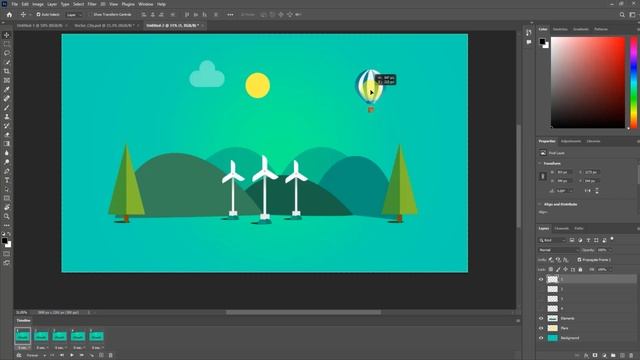This screenshot has width=640, height=360.
Task: Add a layer style (fx) icon
Action: click(586, 356)
